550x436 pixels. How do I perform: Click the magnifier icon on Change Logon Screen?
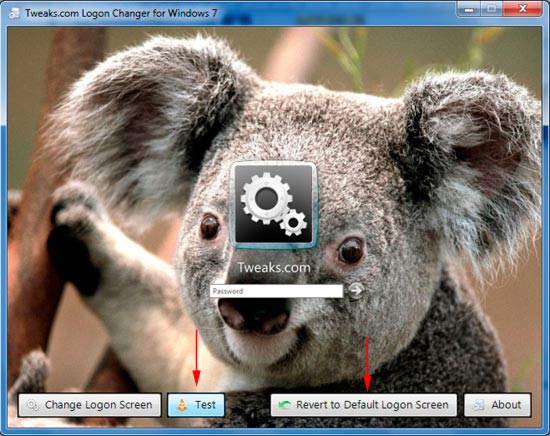pyautogui.click(x=32, y=405)
